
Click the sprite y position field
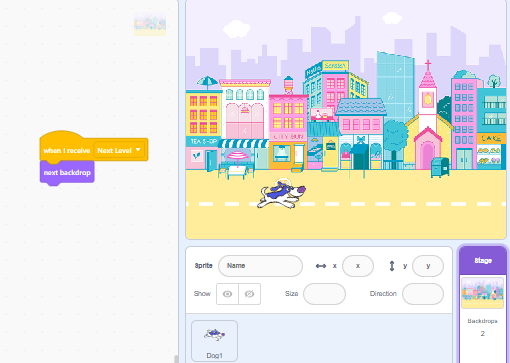[428, 266]
